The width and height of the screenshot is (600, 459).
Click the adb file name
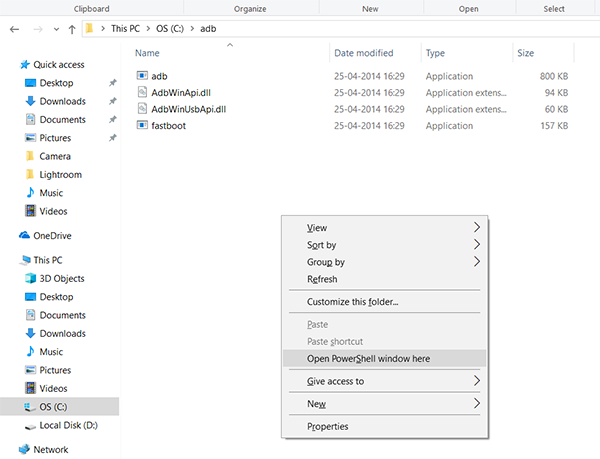click(x=159, y=76)
